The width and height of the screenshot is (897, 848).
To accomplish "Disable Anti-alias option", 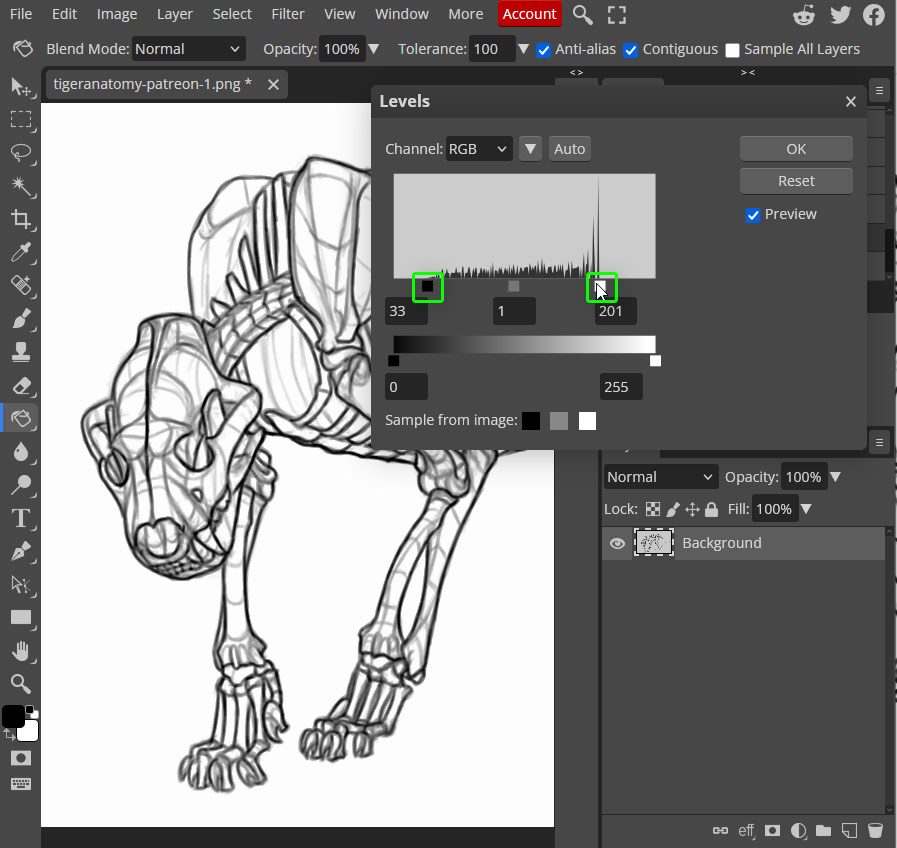I will click(543, 49).
